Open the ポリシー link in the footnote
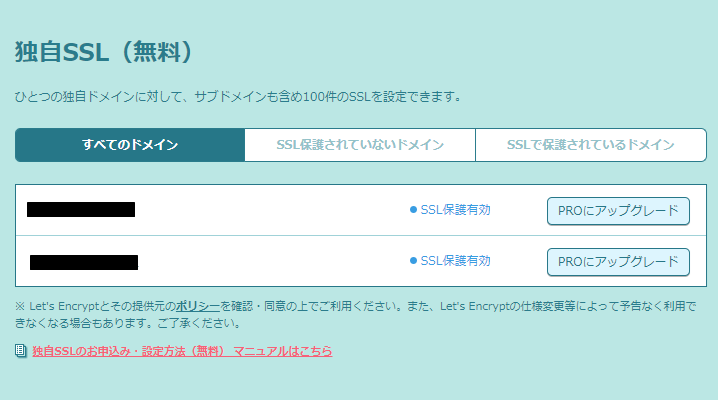The width and height of the screenshot is (718, 400). (198, 305)
